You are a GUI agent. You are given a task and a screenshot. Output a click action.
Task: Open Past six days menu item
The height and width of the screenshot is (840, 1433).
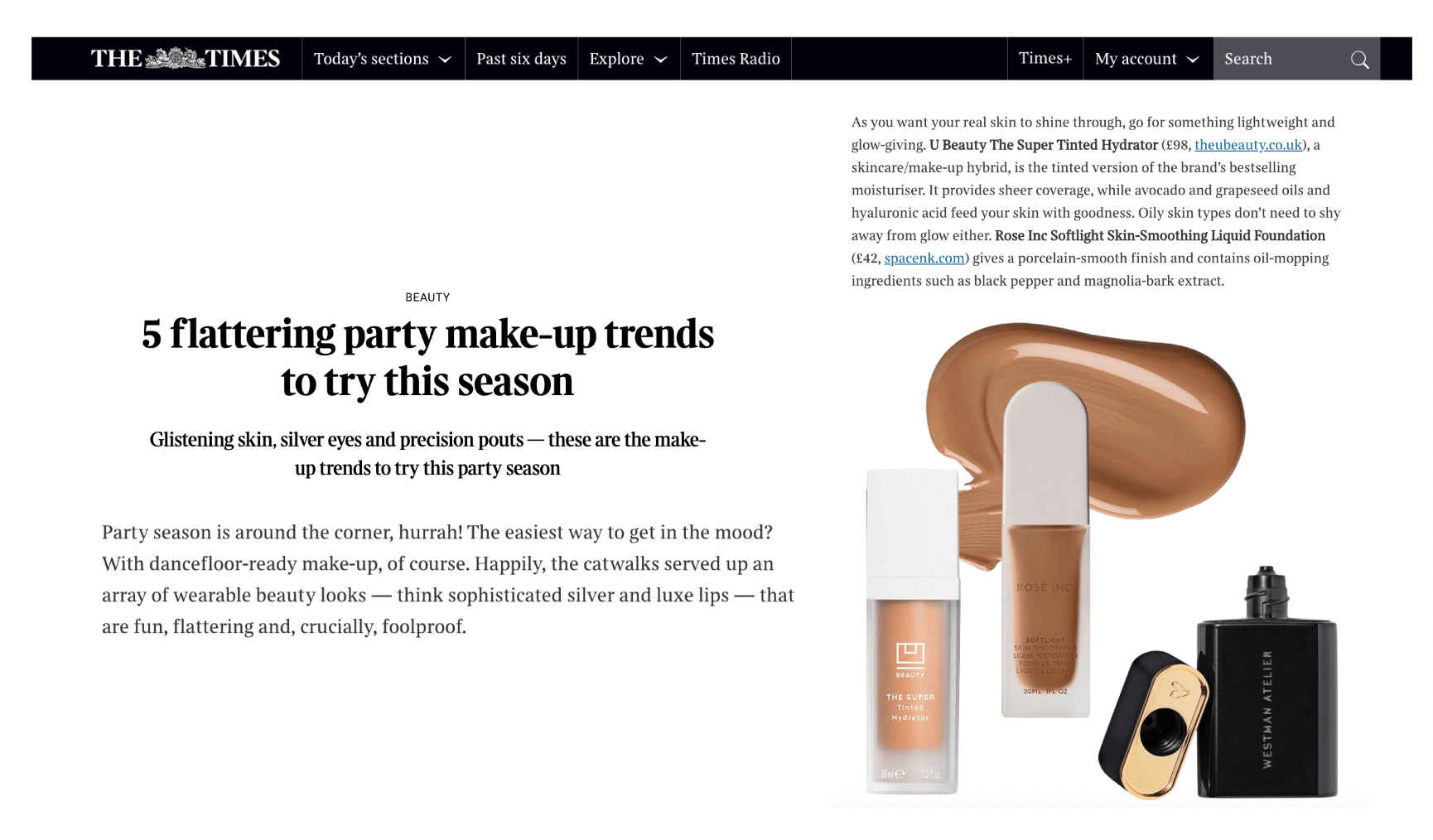point(521,59)
